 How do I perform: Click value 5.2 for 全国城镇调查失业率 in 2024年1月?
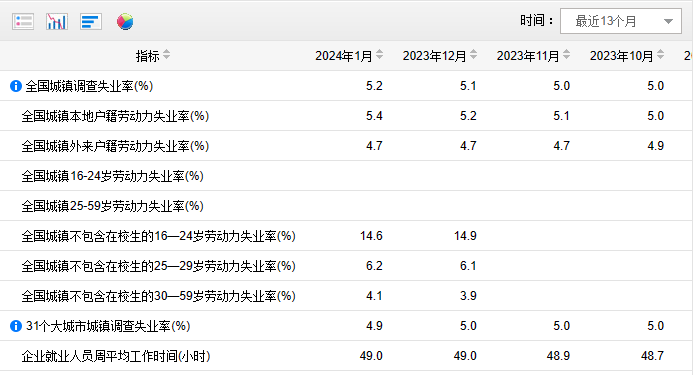click(x=374, y=86)
